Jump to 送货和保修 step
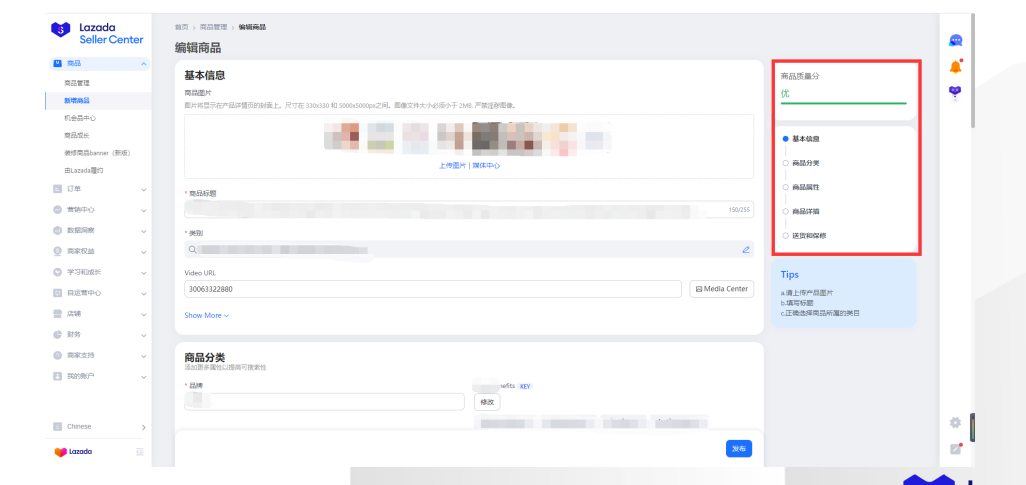Screen dimensions: 1026x485 809,236
